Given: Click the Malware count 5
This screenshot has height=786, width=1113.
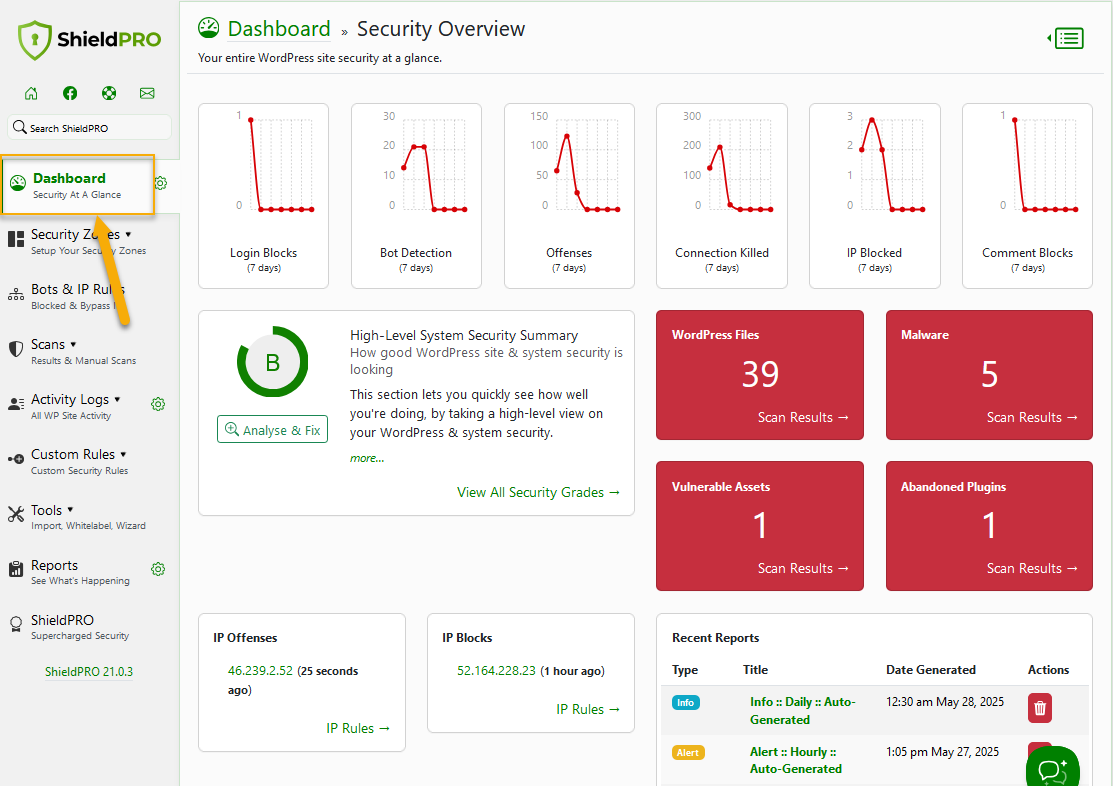Looking at the screenshot, I should pos(989,374).
